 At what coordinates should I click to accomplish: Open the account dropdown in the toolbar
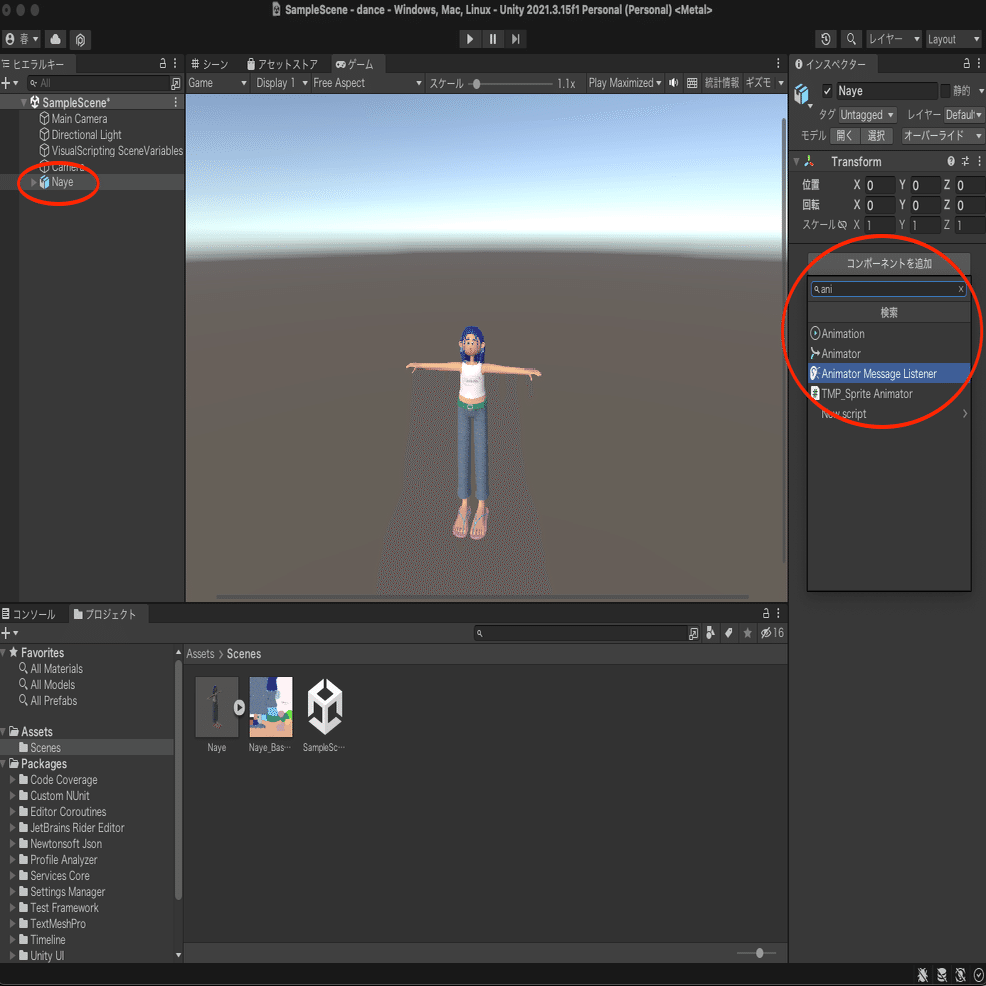coord(21,39)
